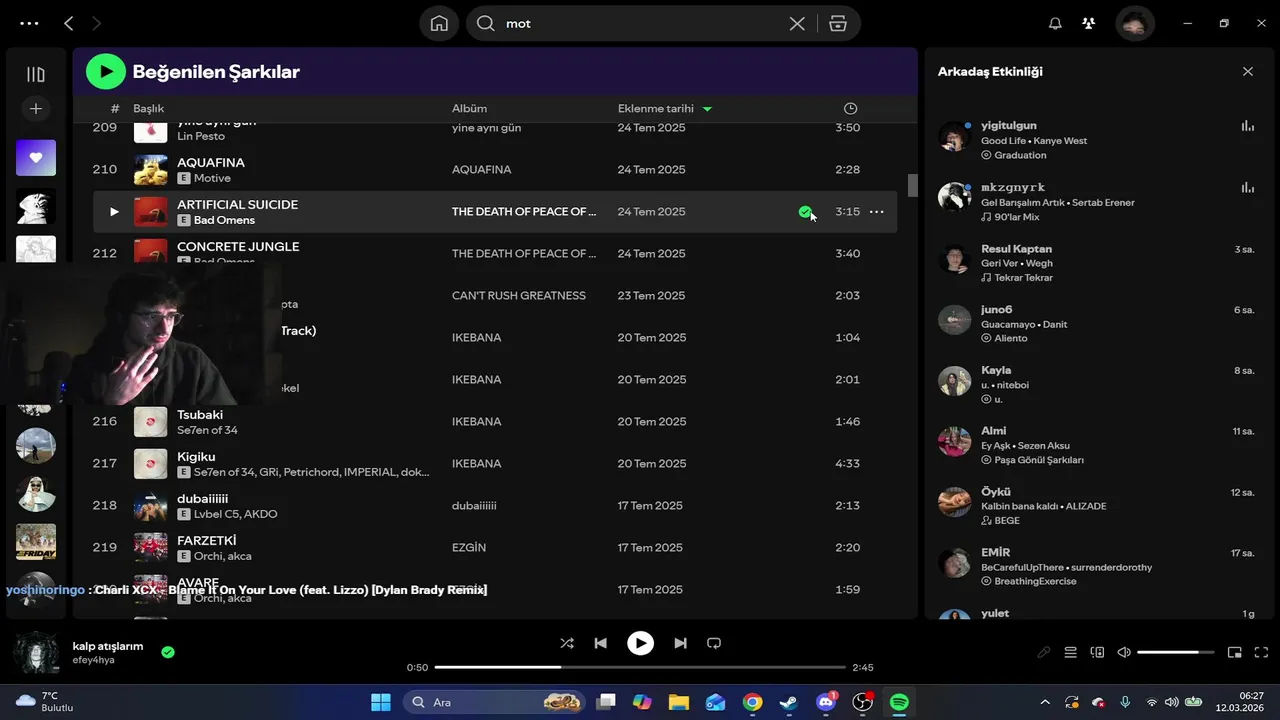Open the Connect to a device icon
This screenshot has height=720, width=1280.
(1097, 652)
